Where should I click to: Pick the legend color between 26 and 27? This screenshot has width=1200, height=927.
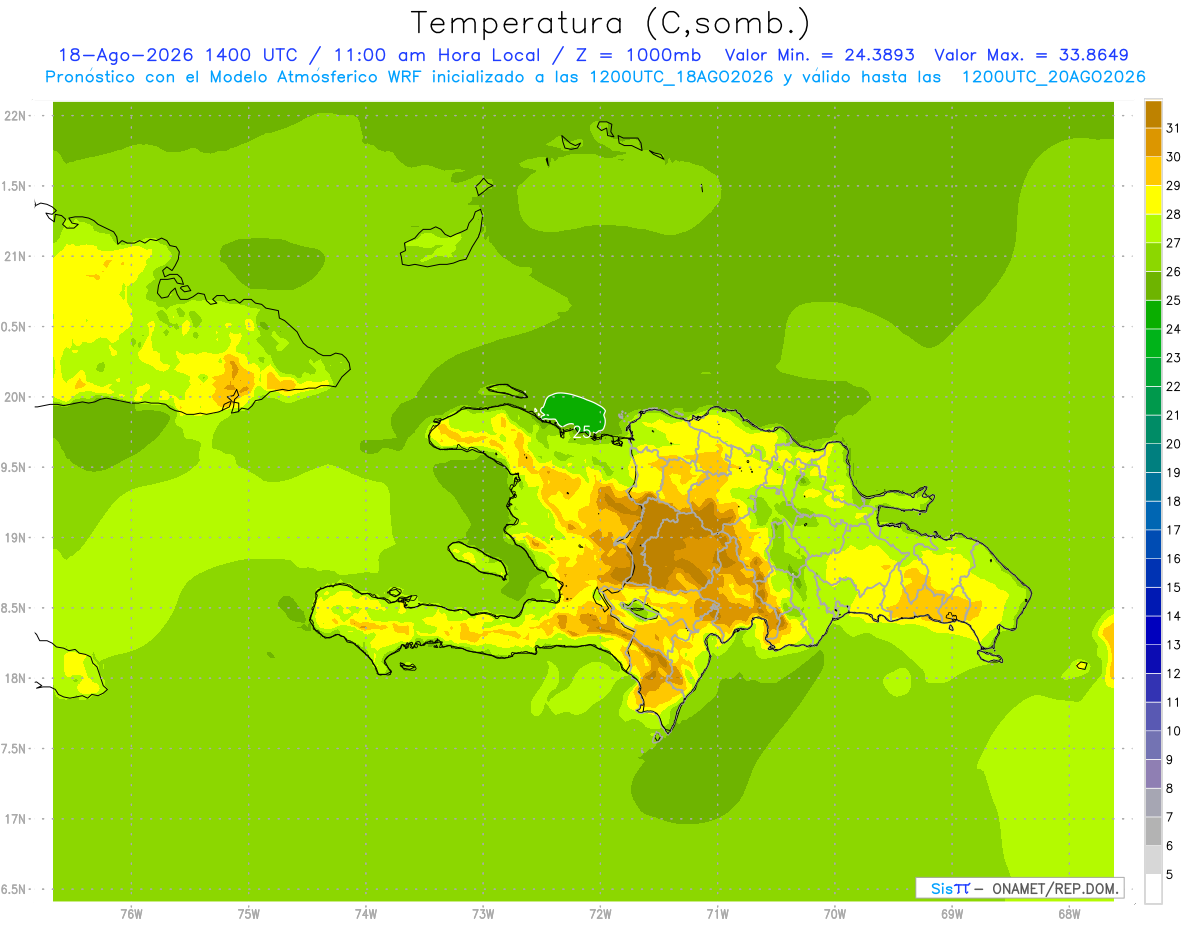click(1153, 257)
